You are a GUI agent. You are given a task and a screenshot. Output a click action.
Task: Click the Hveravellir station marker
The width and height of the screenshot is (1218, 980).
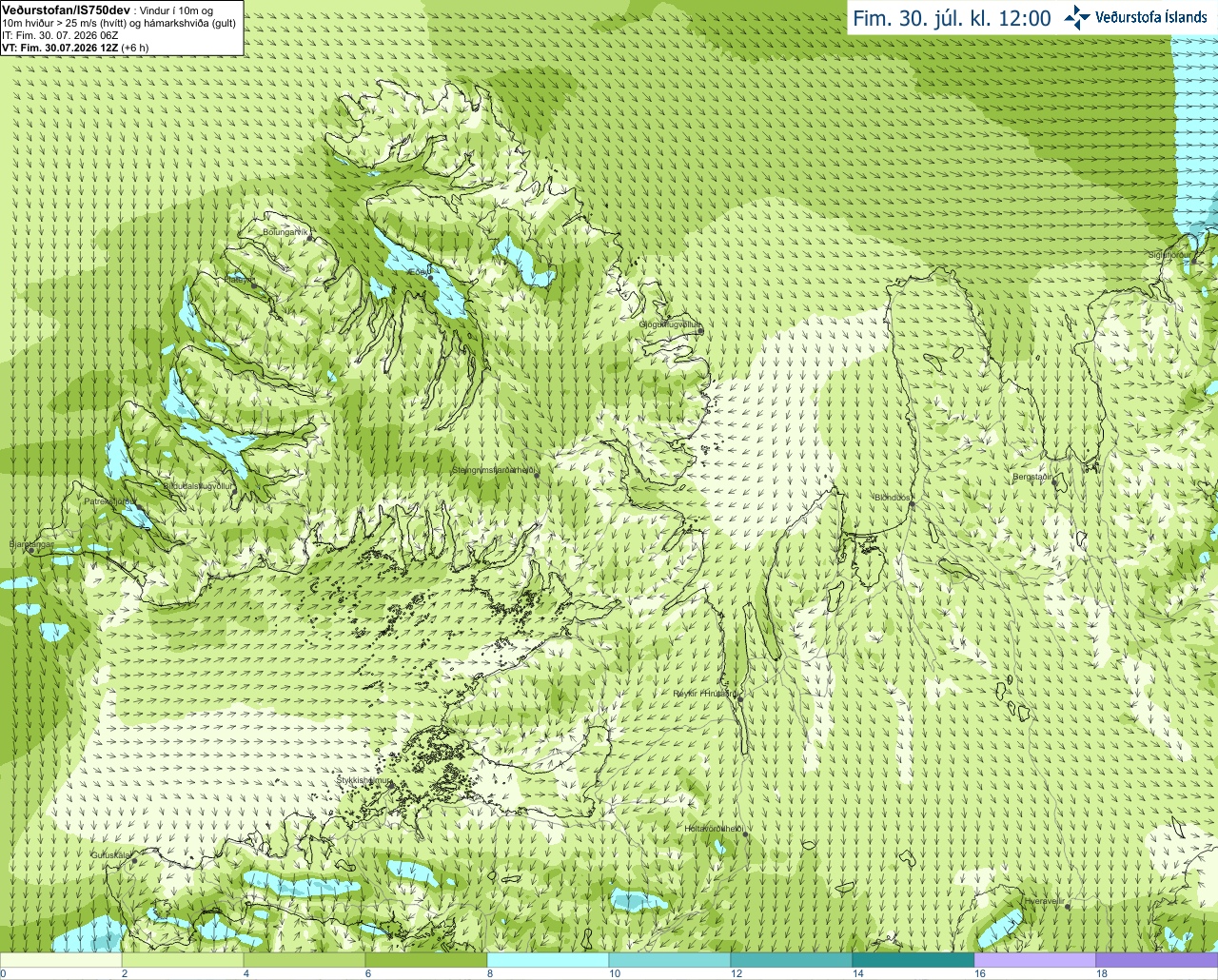tap(1068, 906)
